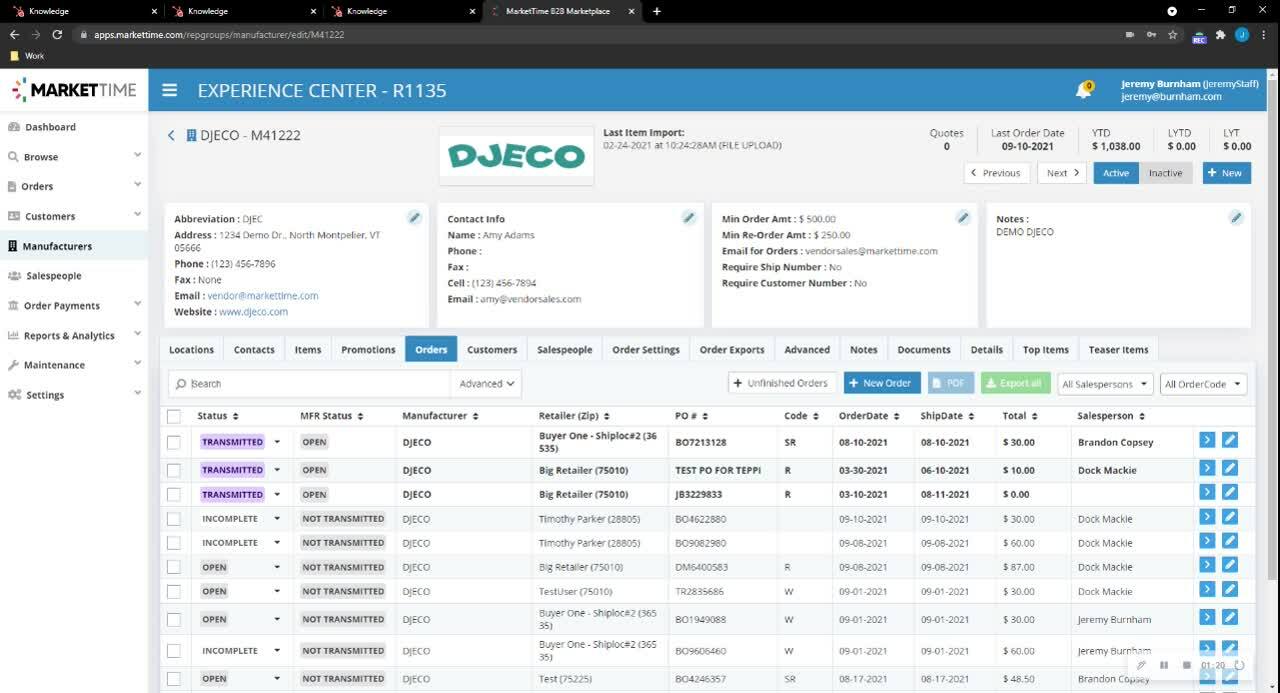Expand the Orders sidebar menu
This screenshot has height=693, width=1280.
74,186
